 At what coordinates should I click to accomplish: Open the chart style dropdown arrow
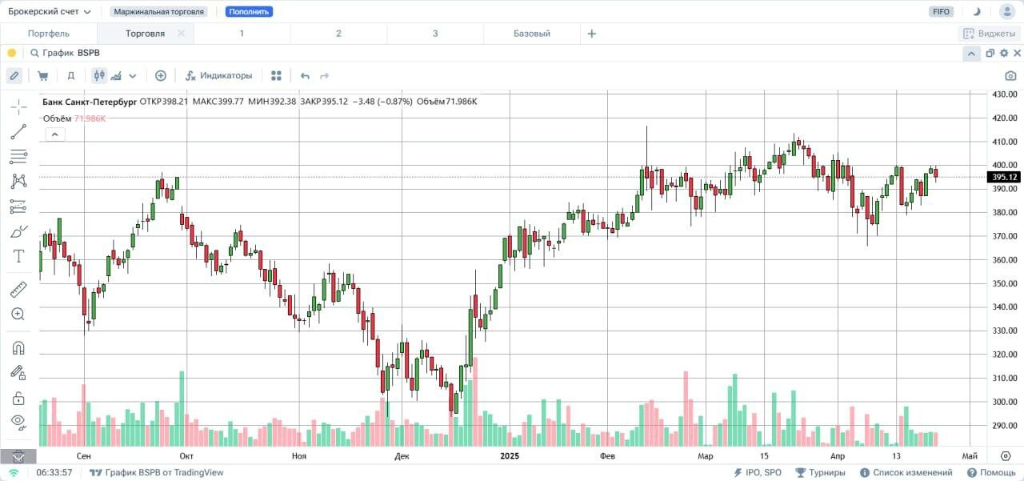pyautogui.click(x=131, y=75)
